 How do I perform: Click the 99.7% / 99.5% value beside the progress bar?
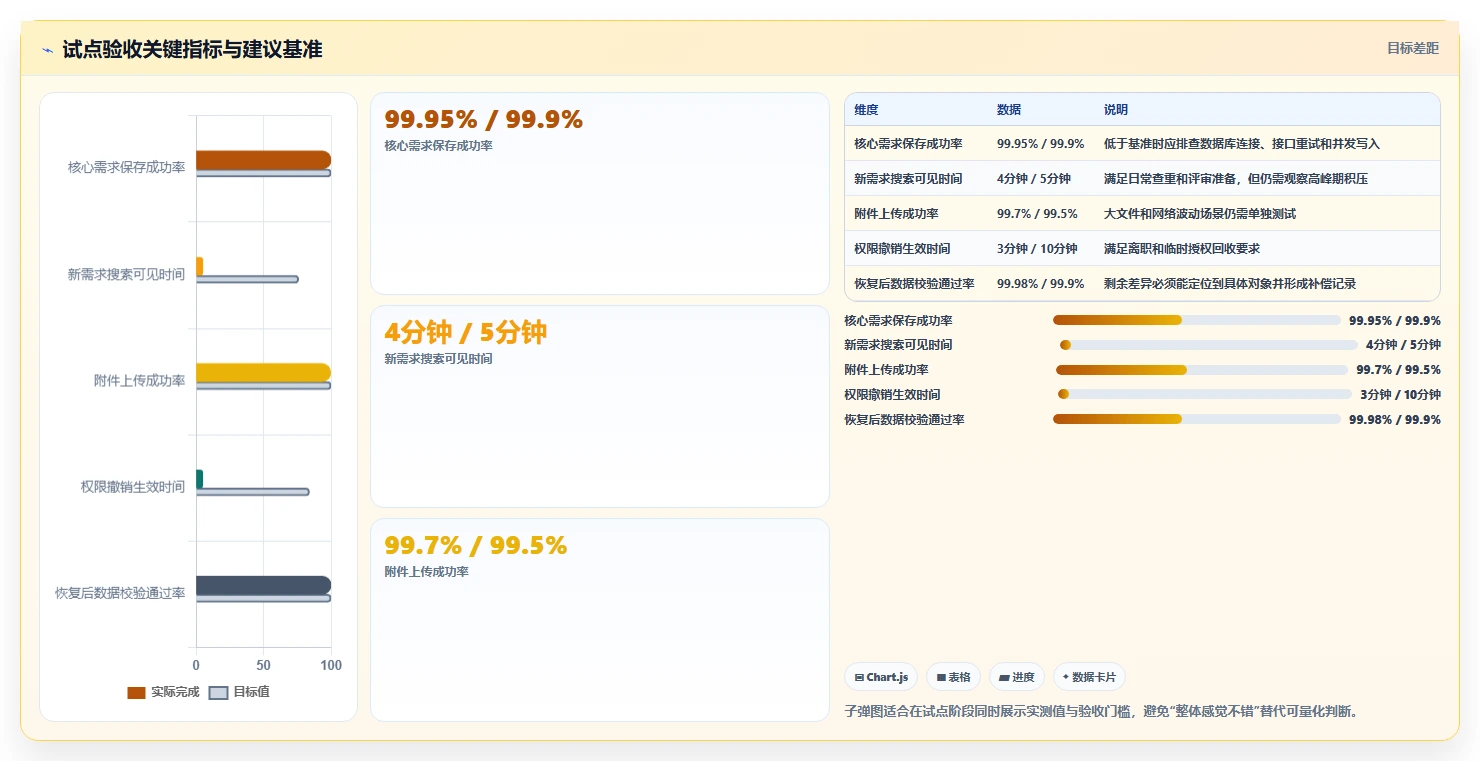[x=1398, y=370]
